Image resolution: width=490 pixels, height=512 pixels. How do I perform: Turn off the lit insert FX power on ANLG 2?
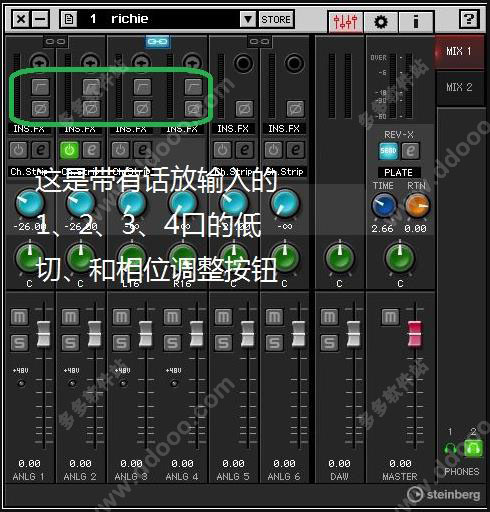tap(69, 150)
